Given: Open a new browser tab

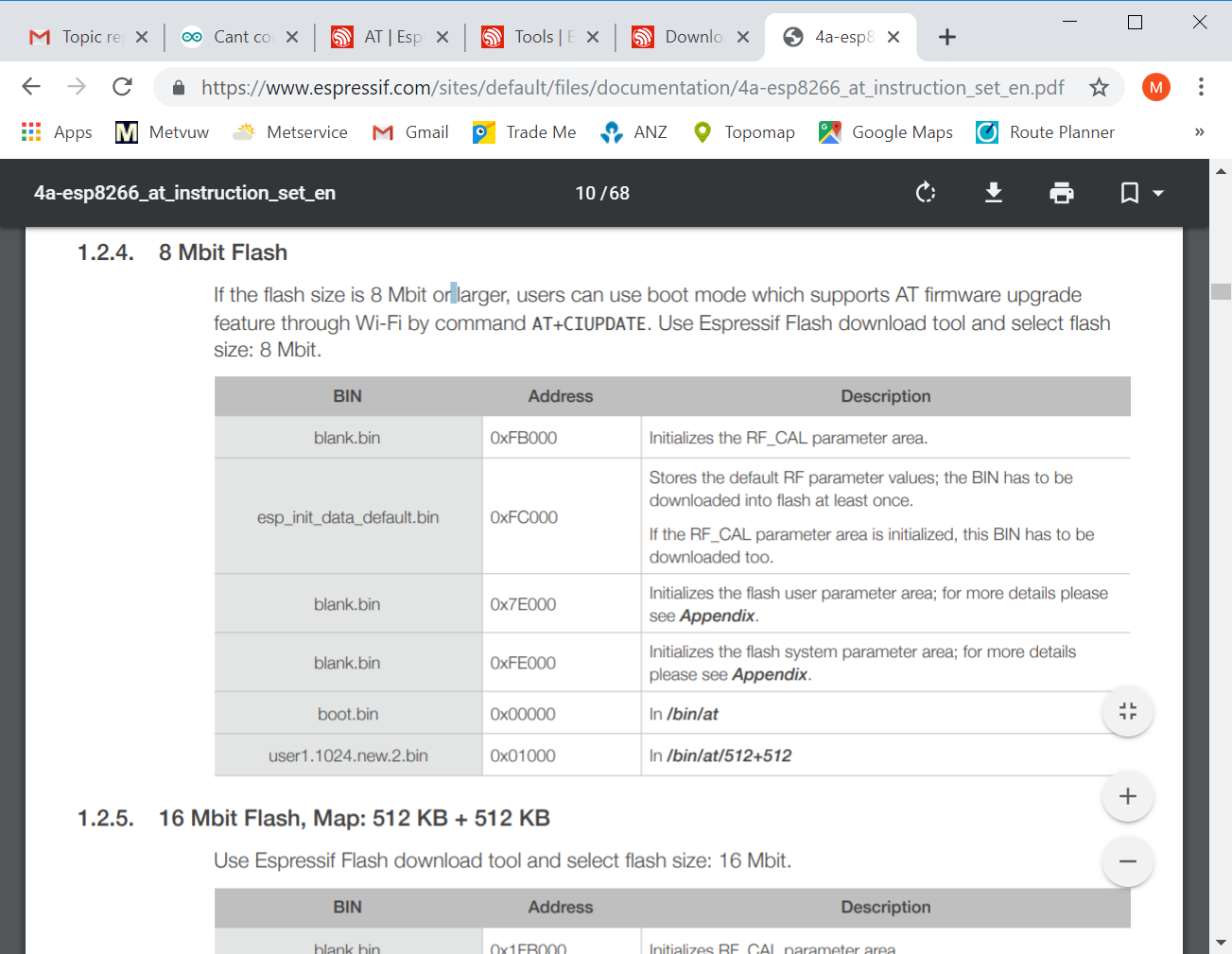Looking at the screenshot, I should click(946, 37).
